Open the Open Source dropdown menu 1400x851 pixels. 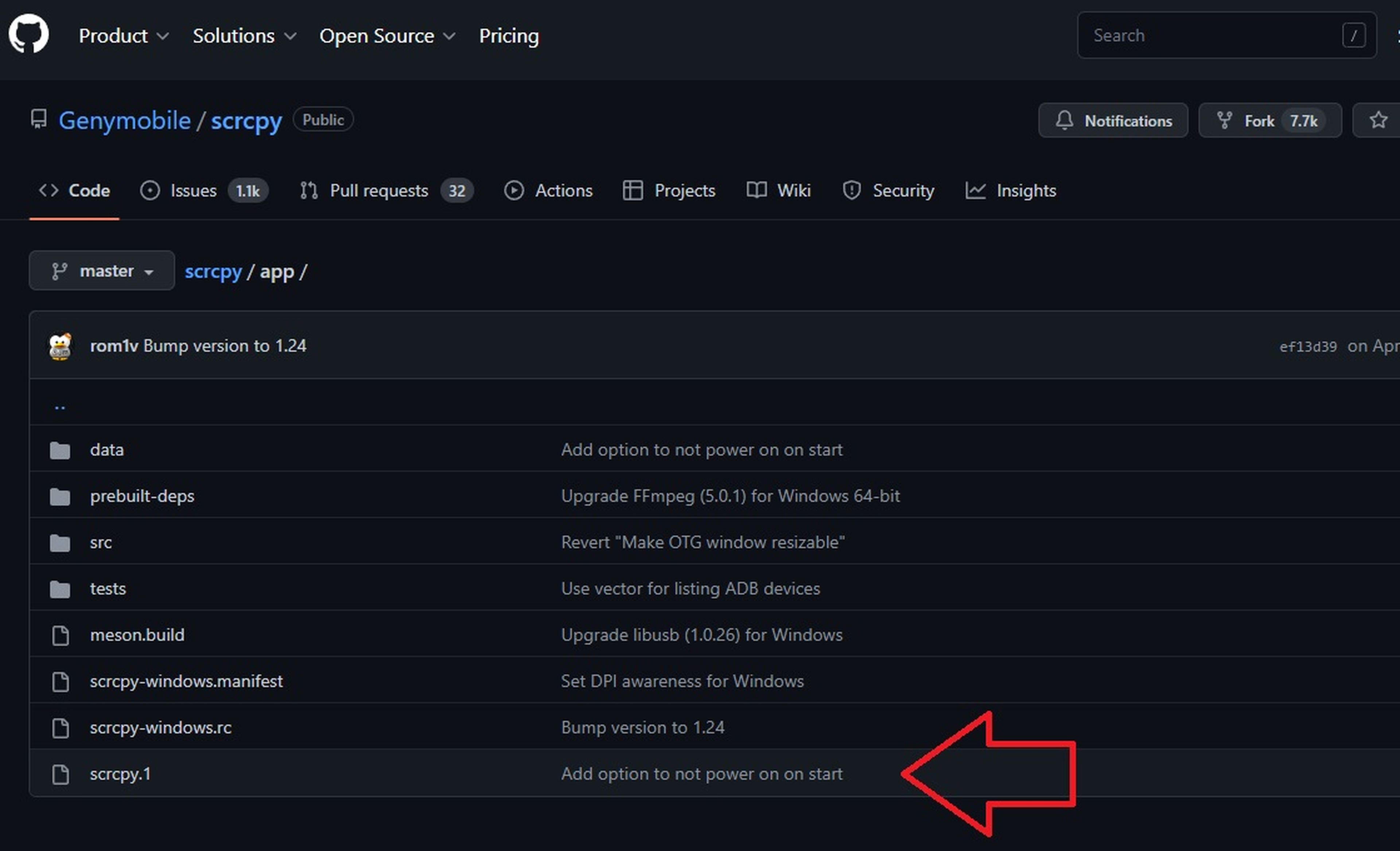pos(387,36)
